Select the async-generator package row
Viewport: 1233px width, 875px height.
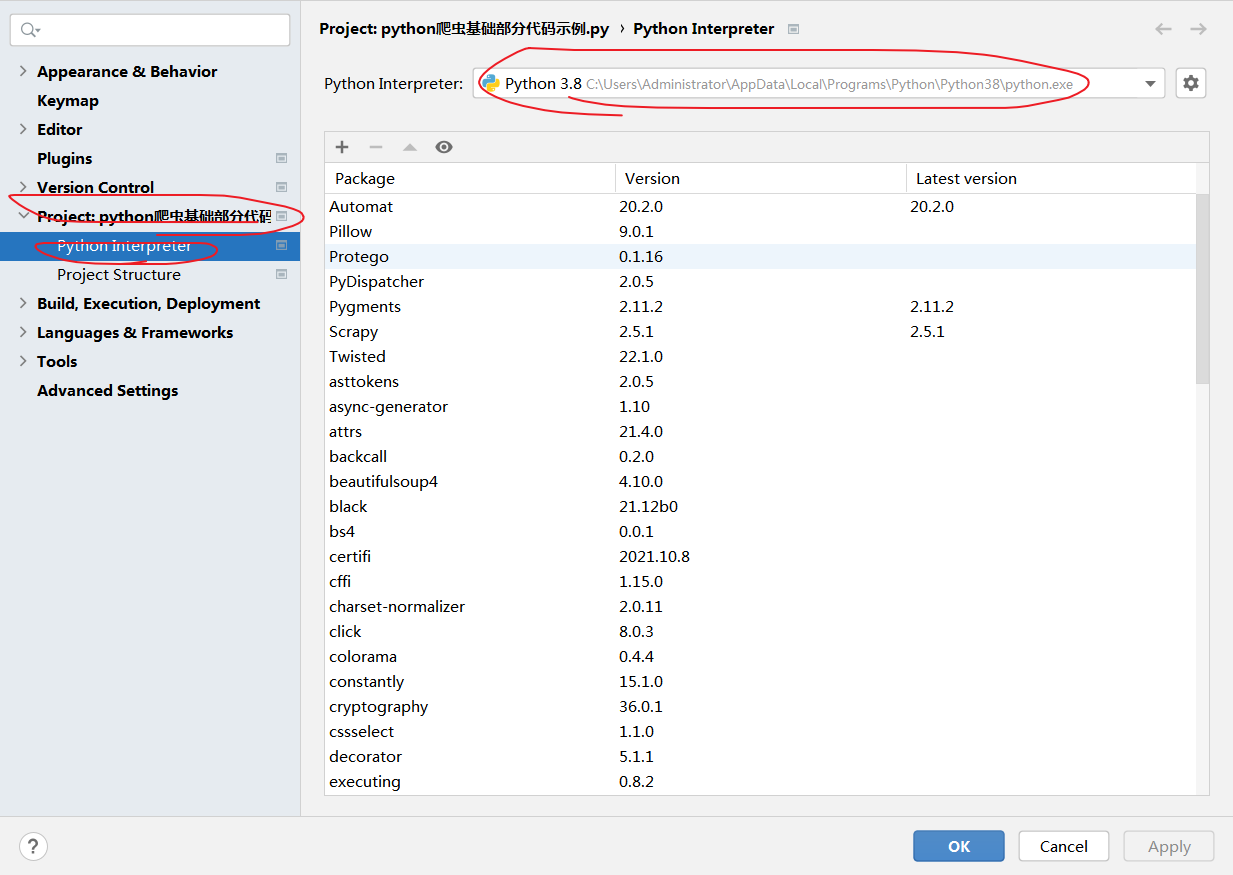point(760,406)
